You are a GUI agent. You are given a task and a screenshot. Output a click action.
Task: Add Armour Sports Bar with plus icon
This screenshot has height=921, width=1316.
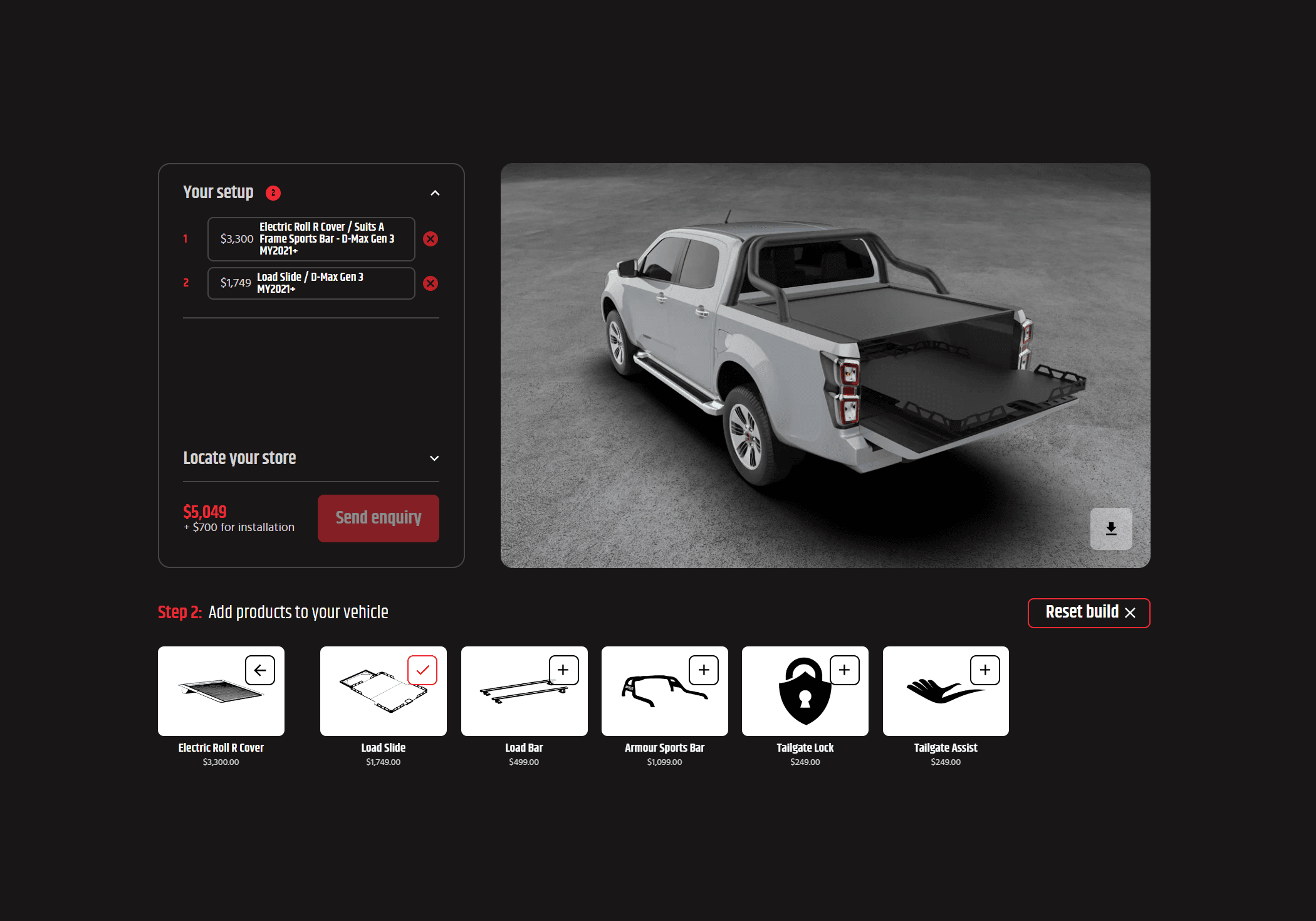coord(704,670)
